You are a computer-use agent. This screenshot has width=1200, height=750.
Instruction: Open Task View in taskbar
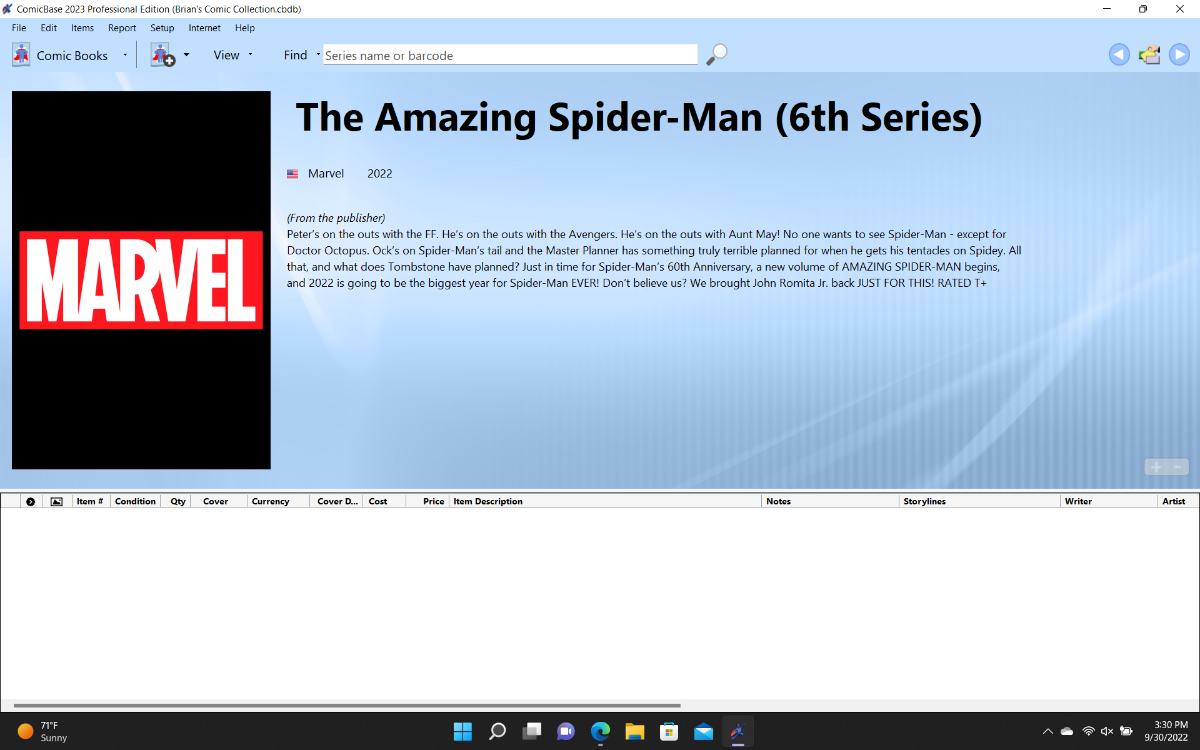[531, 731]
